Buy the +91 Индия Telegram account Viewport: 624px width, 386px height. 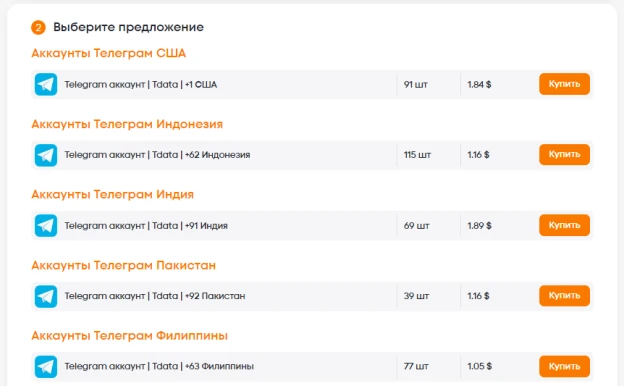564,225
